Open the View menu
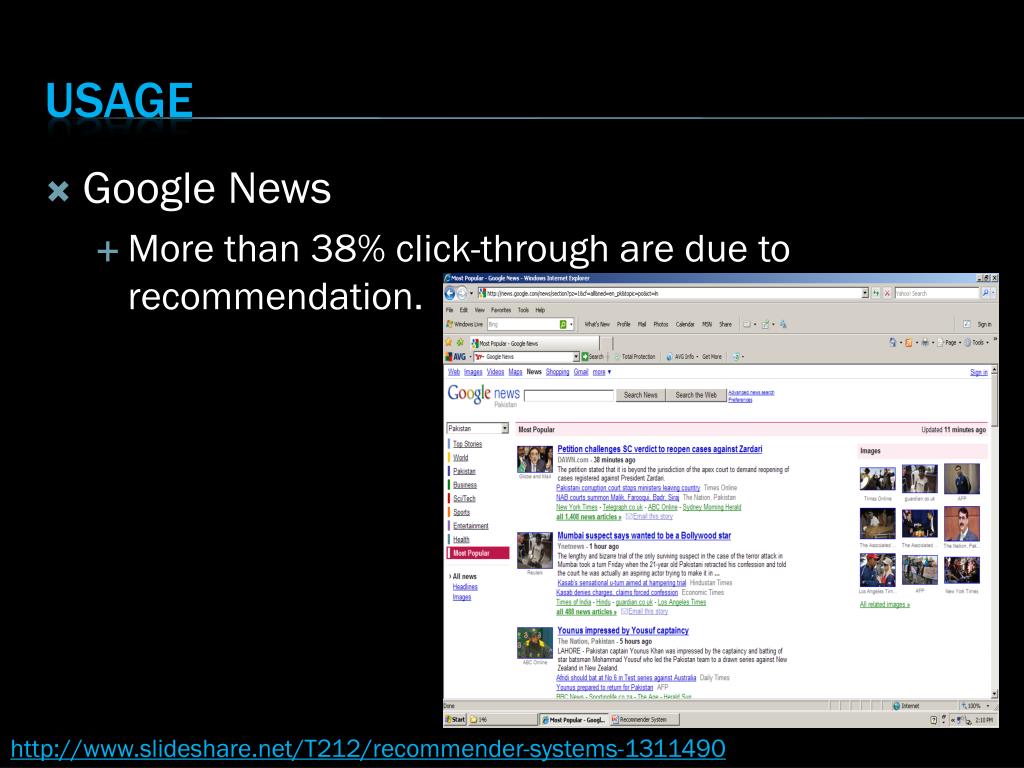 479,310
